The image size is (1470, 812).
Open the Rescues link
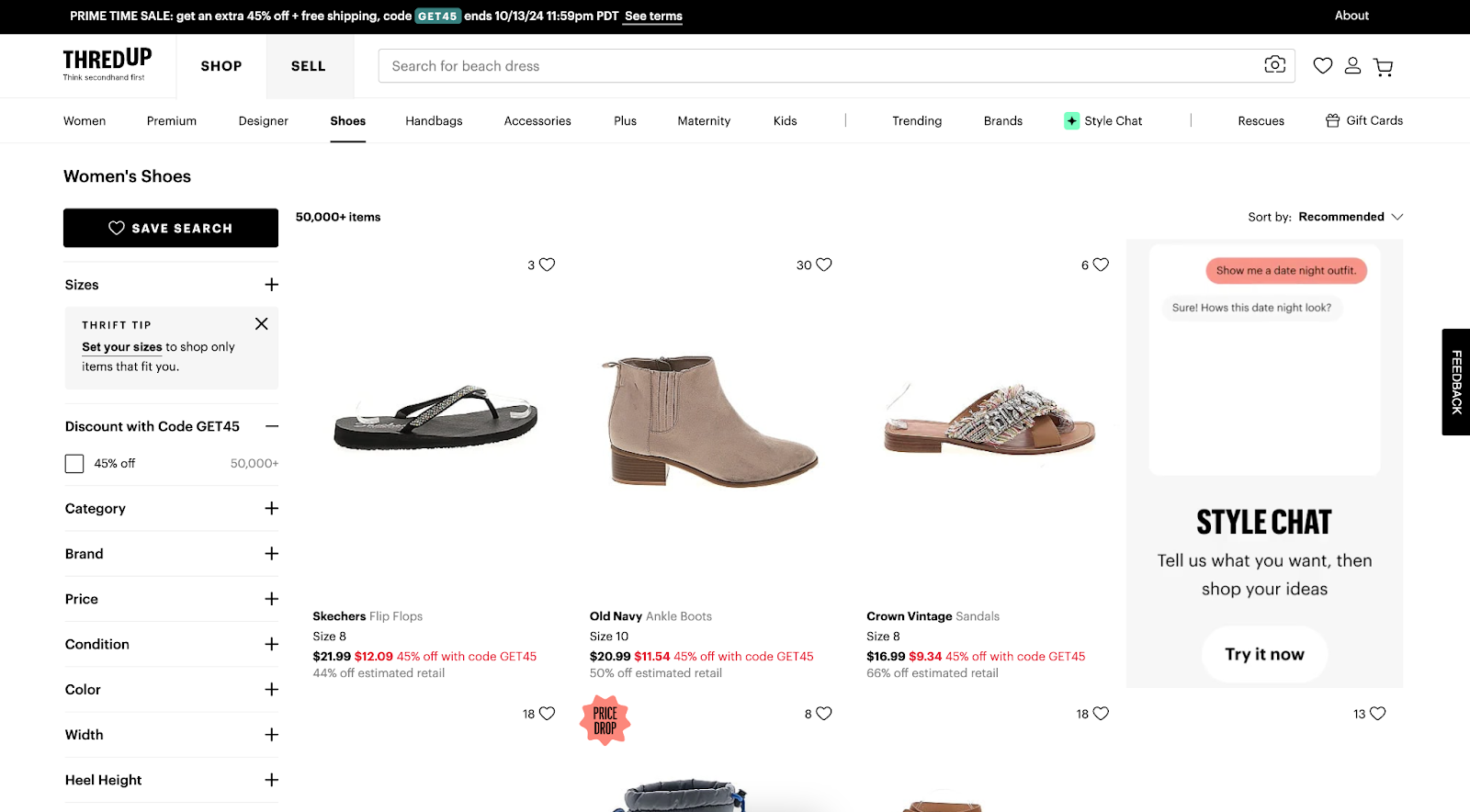[x=1261, y=120]
